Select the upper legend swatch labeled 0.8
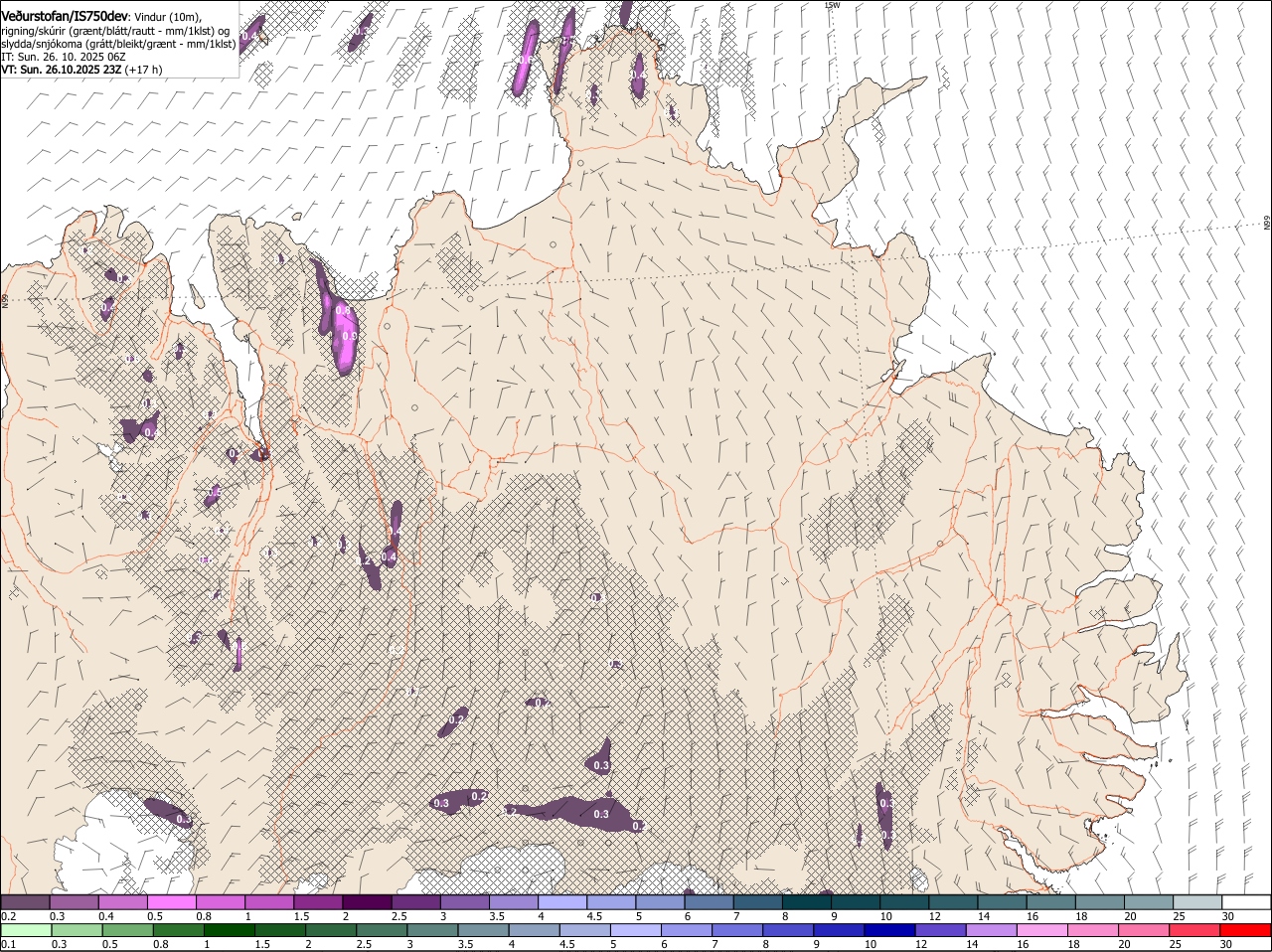Image resolution: width=1272 pixels, height=952 pixels. 221,902
